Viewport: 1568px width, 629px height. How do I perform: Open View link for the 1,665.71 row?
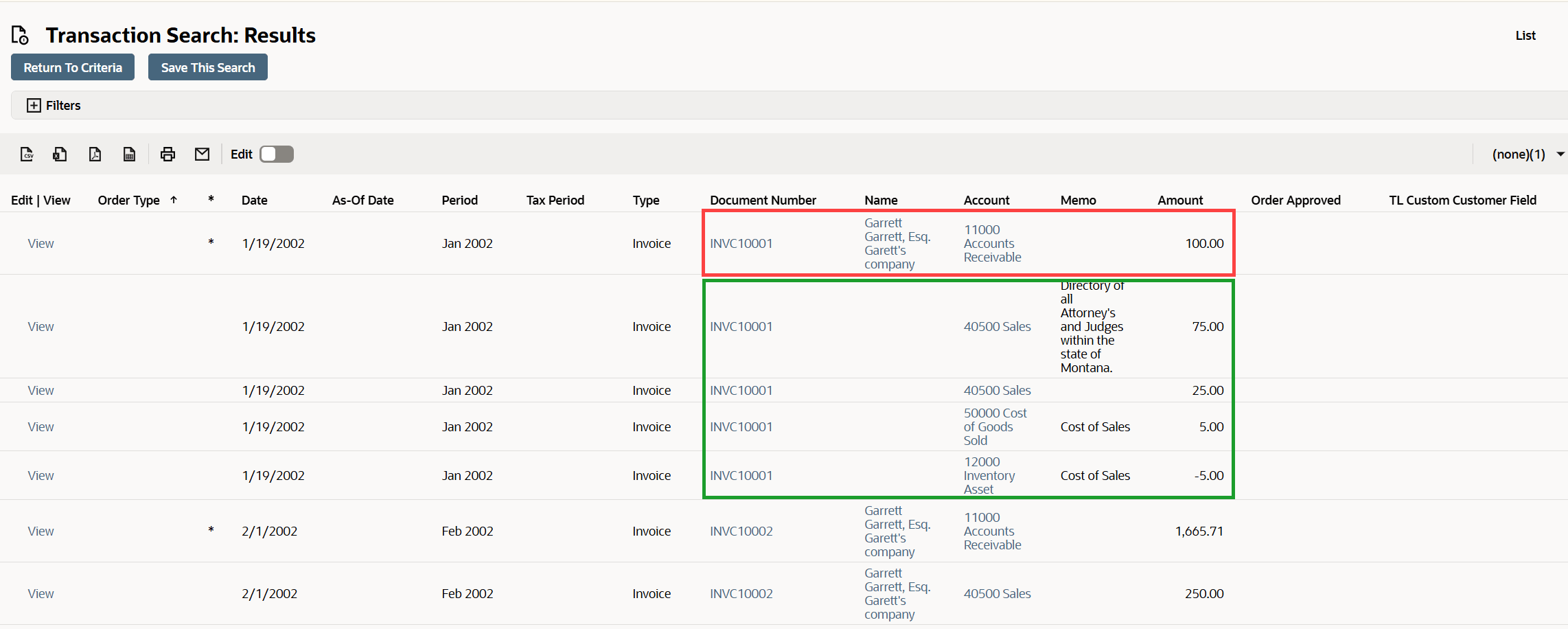[x=41, y=531]
